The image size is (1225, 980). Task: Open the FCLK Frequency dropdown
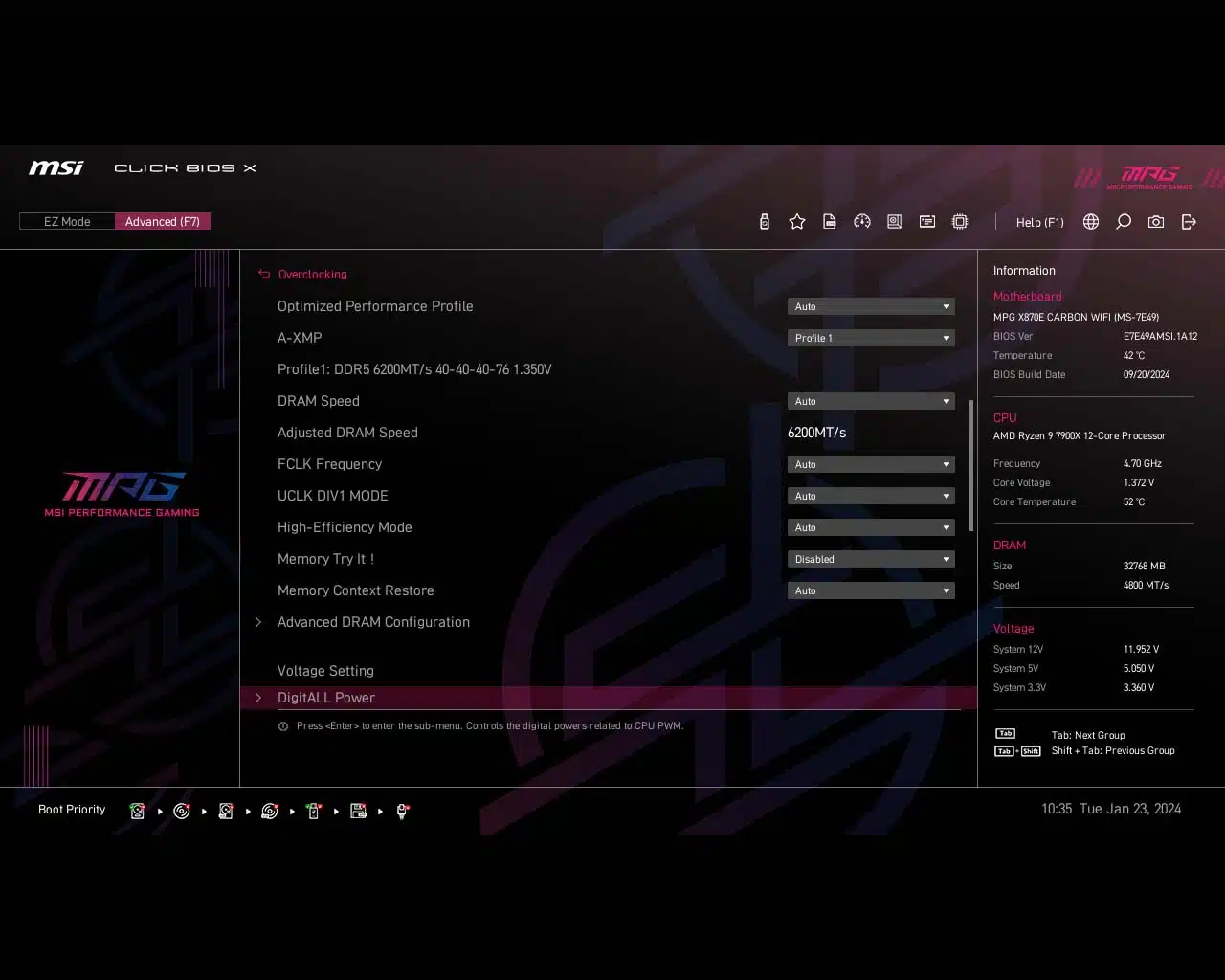click(871, 465)
